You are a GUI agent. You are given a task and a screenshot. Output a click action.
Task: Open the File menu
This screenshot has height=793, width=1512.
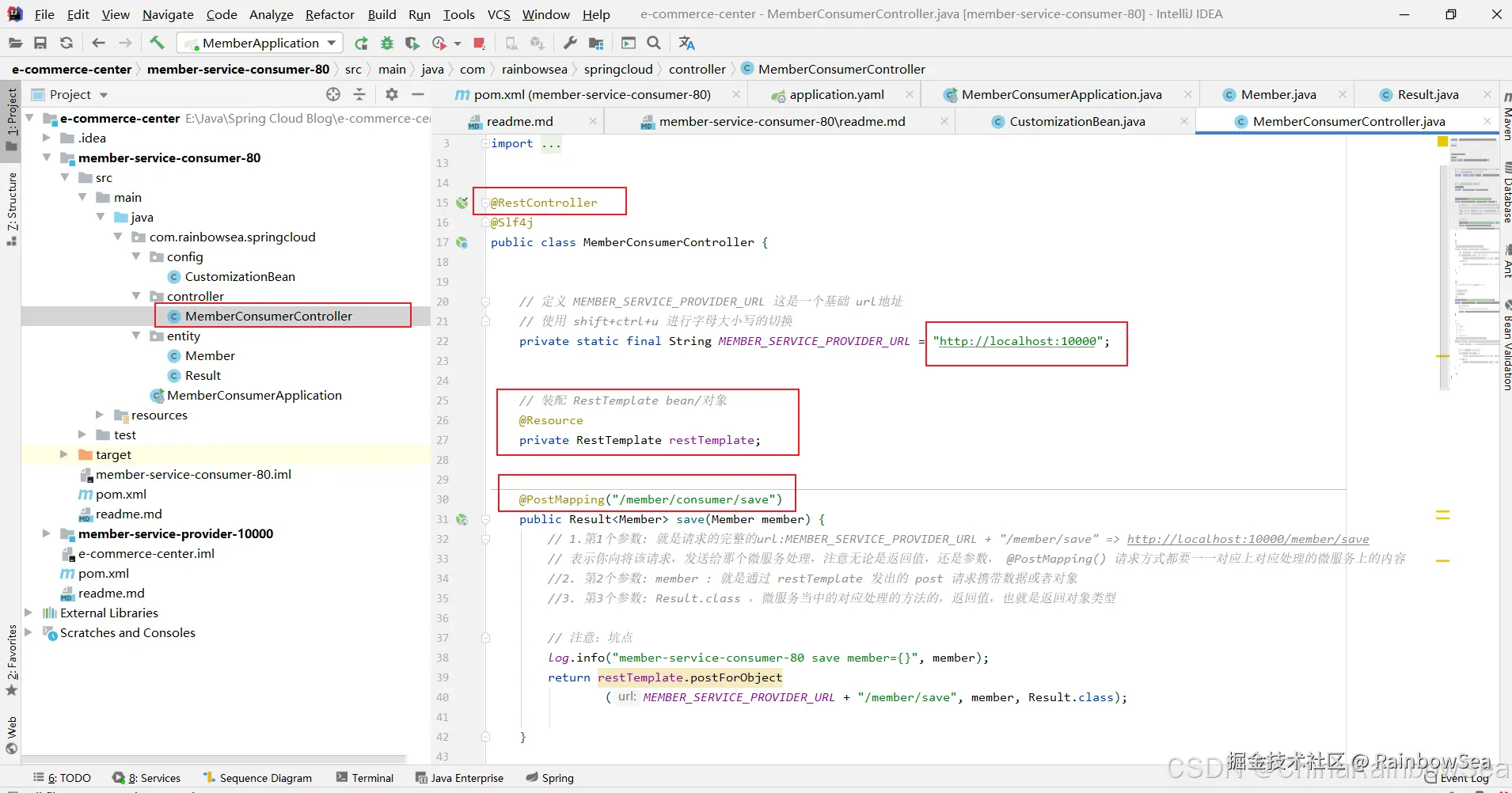[44, 14]
